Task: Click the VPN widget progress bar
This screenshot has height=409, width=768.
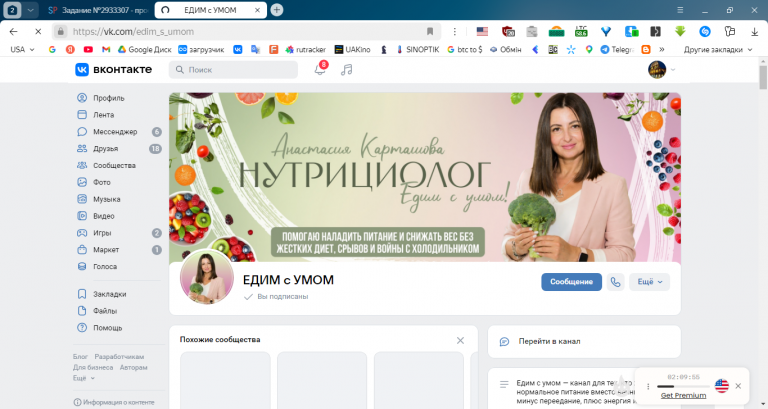Action: 683,386
